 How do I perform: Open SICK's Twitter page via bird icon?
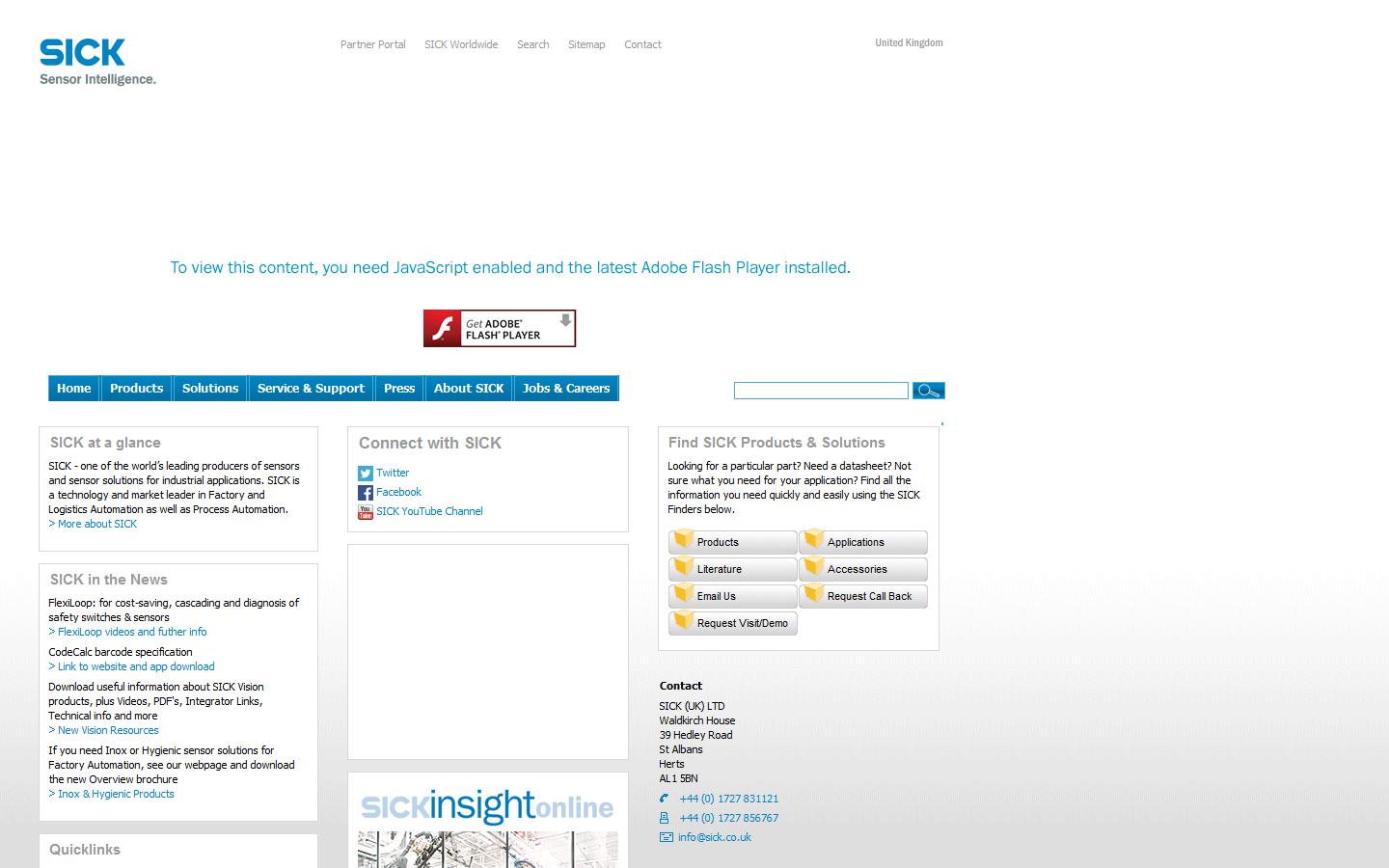(x=366, y=474)
